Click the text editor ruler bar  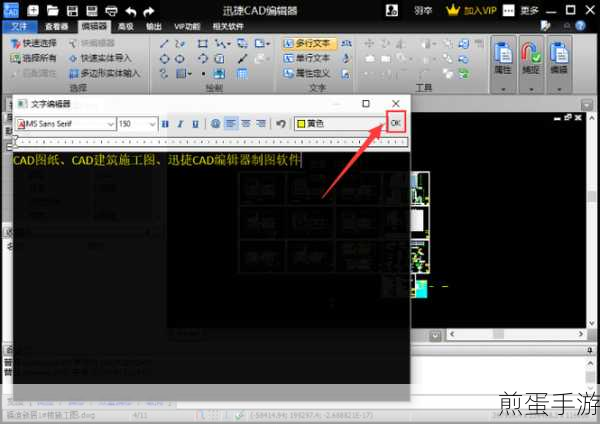click(210, 142)
